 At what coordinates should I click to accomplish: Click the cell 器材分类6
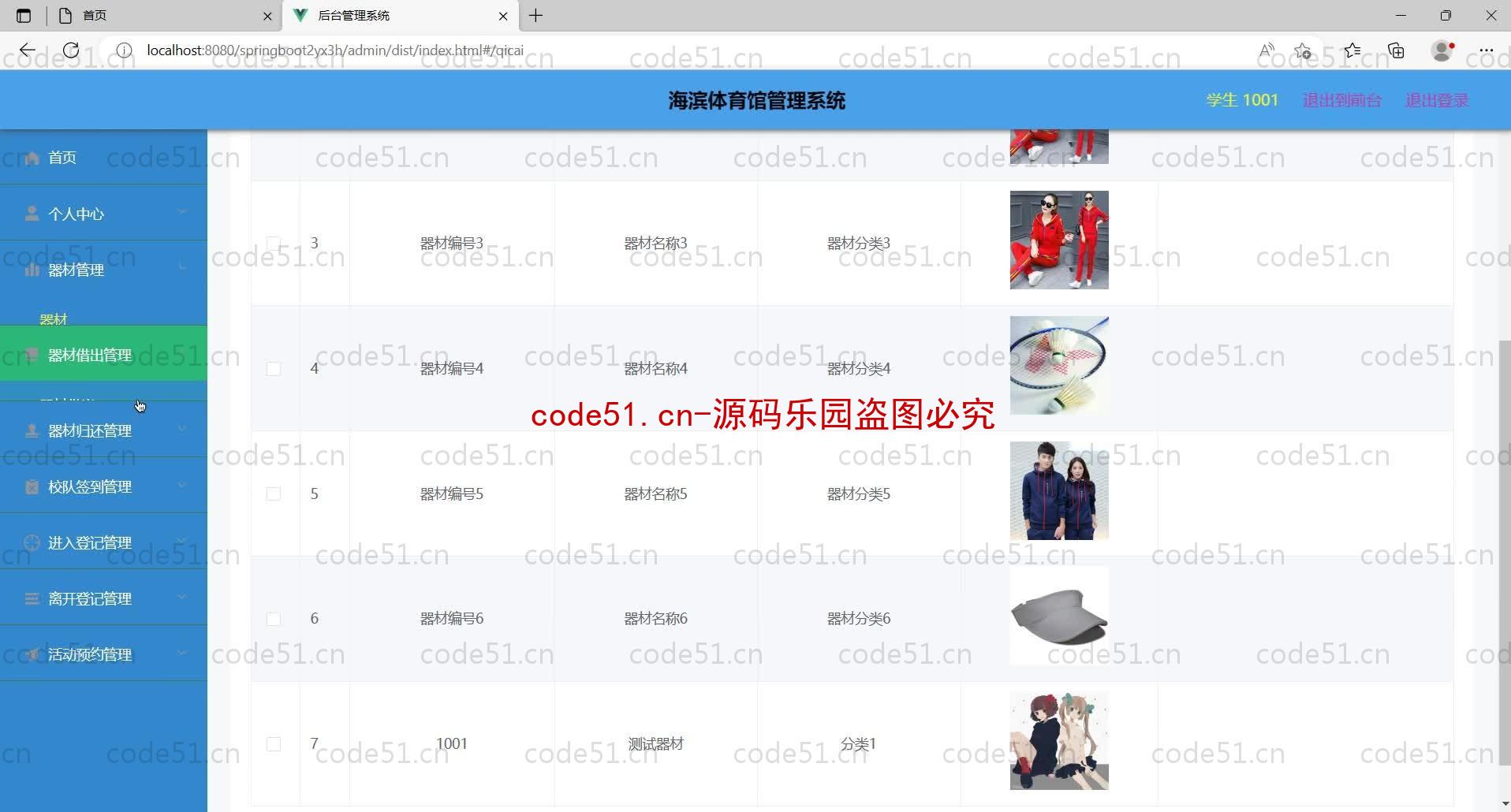(x=859, y=619)
